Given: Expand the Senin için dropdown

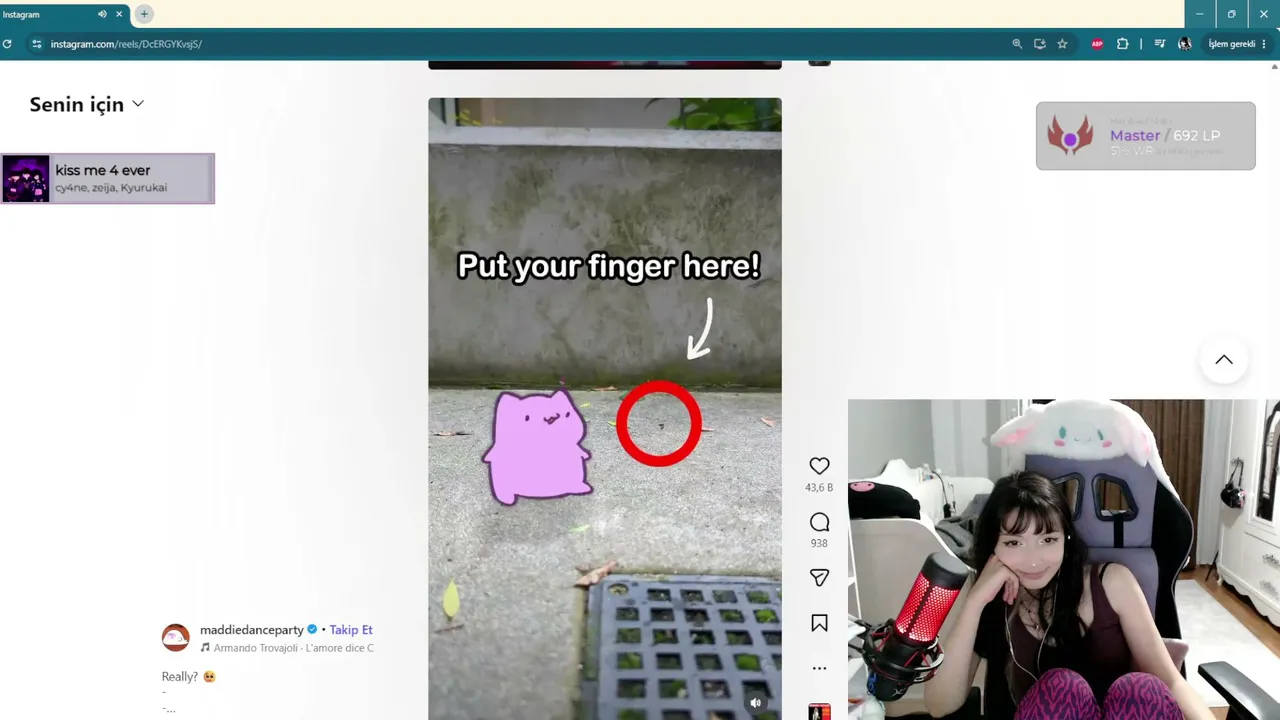Looking at the screenshot, I should [x=87, y=104].
